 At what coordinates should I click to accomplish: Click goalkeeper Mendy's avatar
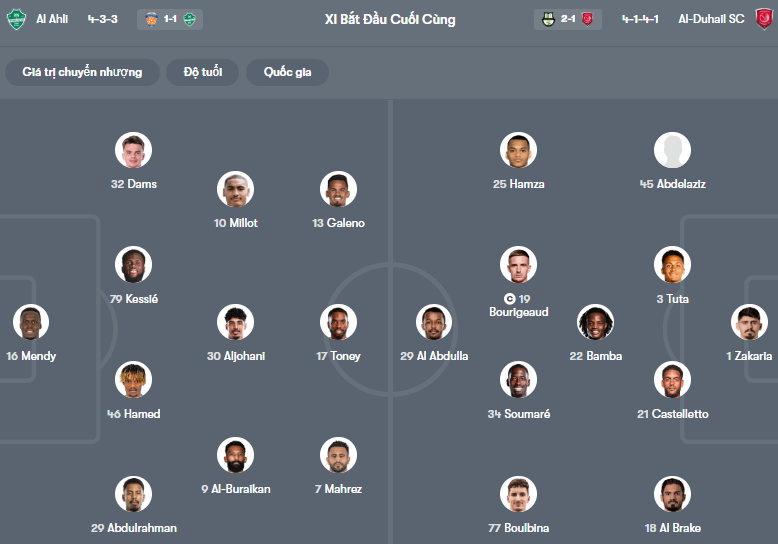(x=31, y=322)
